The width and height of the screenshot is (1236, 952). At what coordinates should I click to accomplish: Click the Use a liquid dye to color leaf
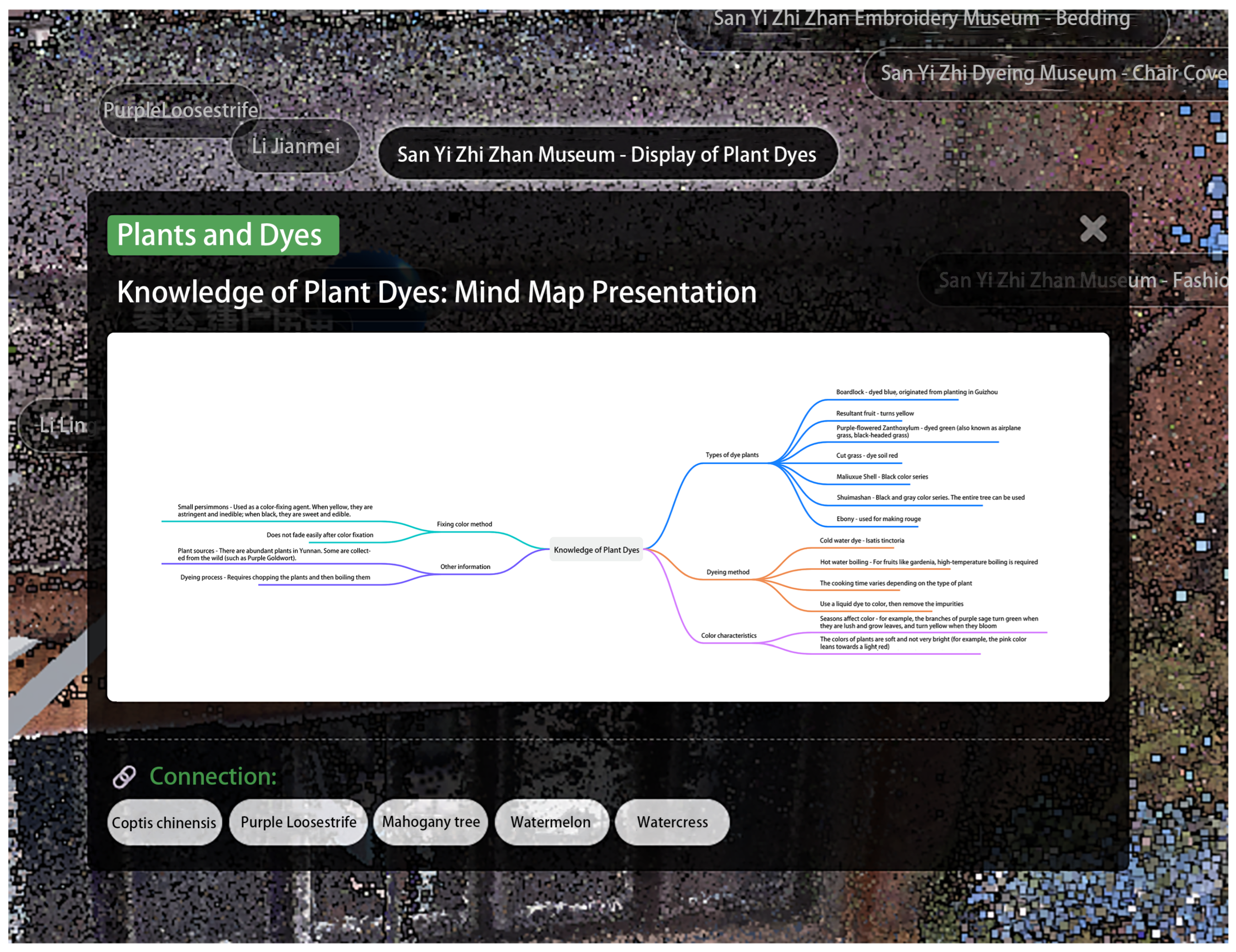[x=891, y=604]
